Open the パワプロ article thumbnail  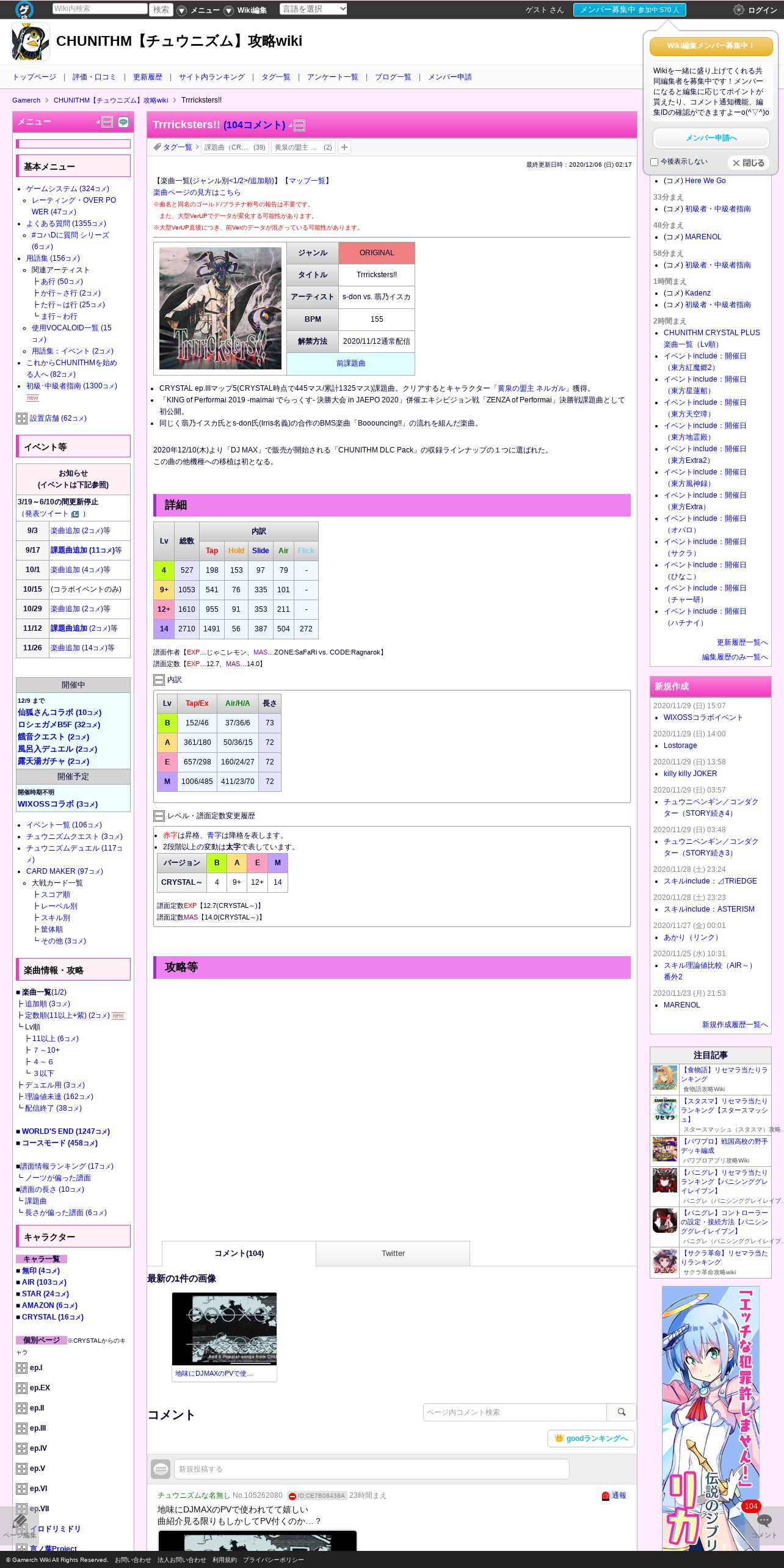pyautogui.click(x=665, y=1149)
